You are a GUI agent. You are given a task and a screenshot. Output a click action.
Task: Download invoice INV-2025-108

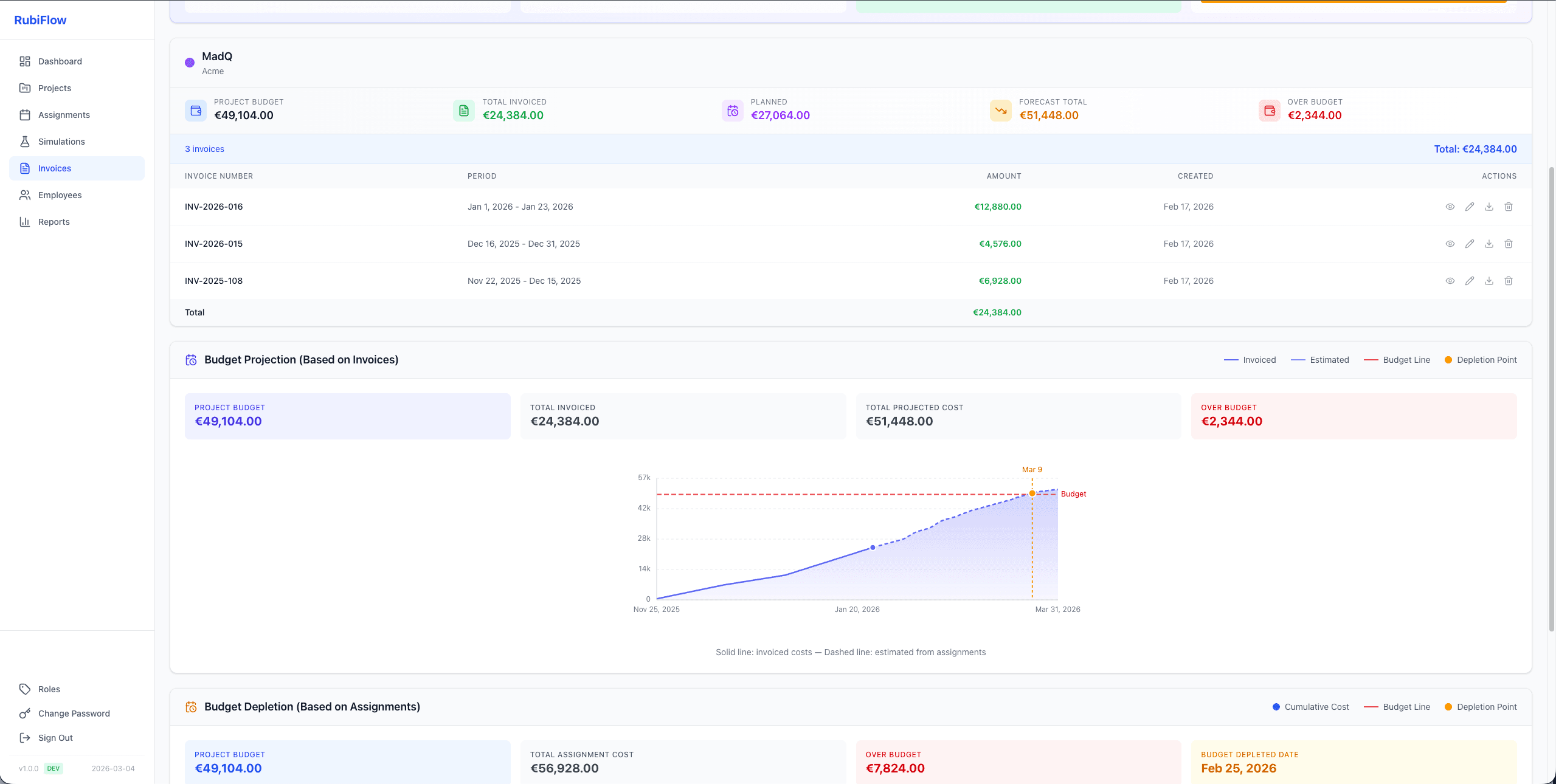[x=1489, y=281]
